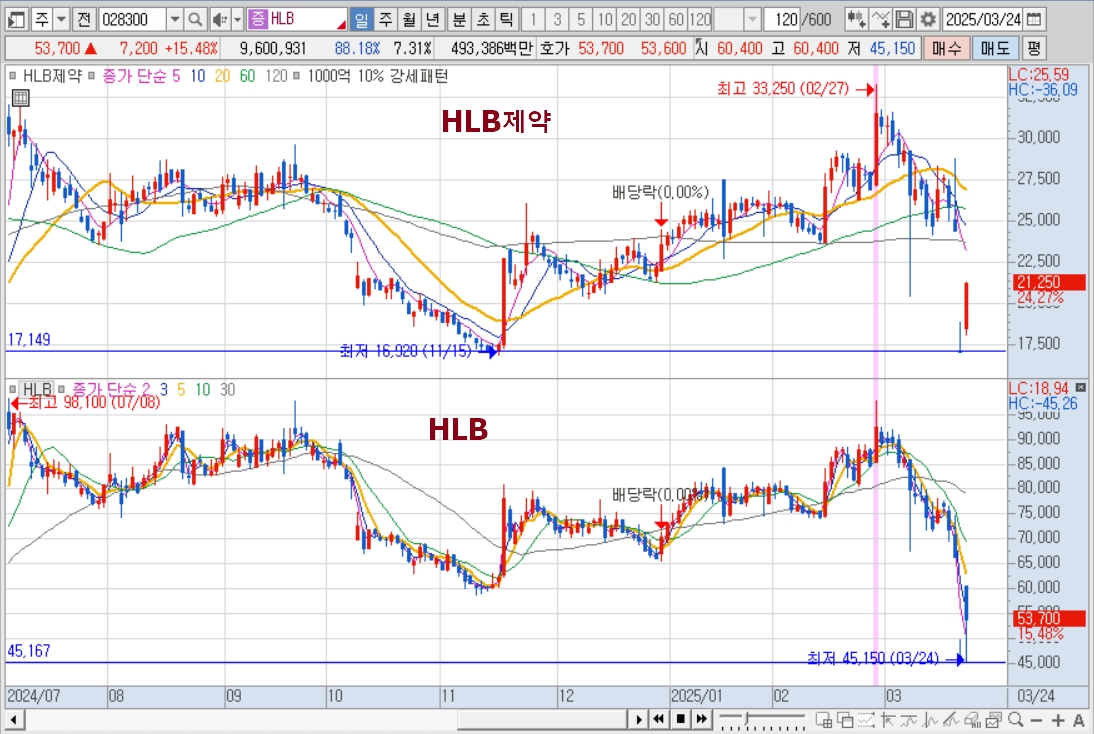The image size is (1094, 734).
Task: Choose interval 1 button
Action: [x=533, y=20]
